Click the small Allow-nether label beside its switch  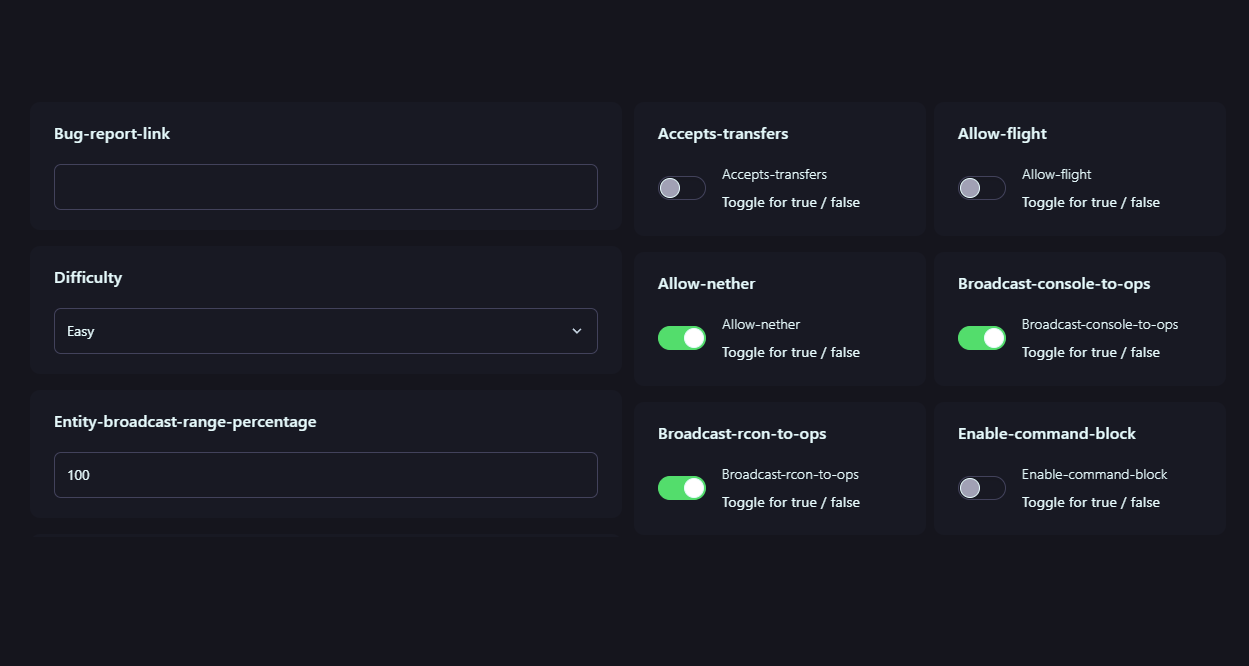tap(761, 325)
